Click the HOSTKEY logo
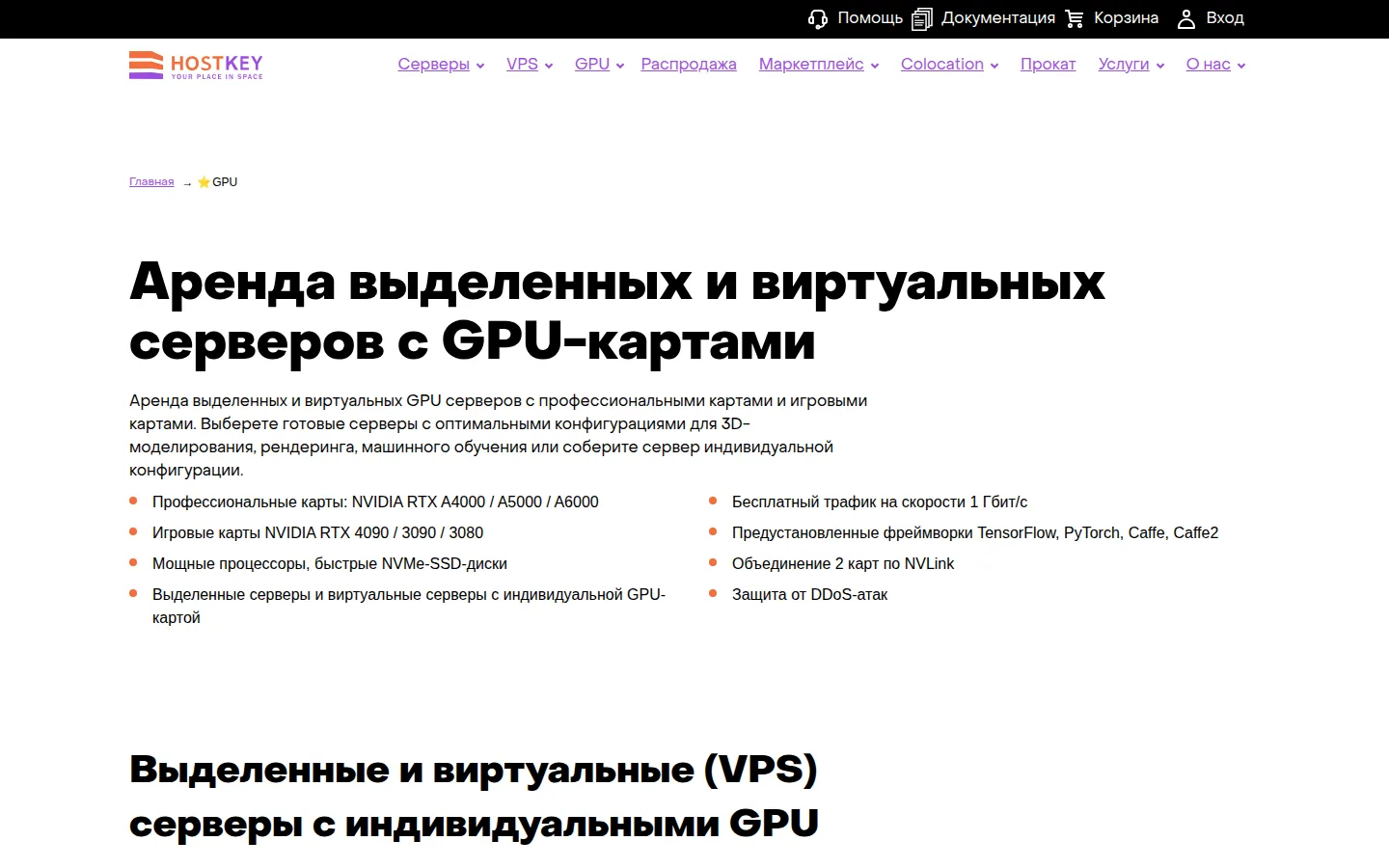 [196, 65]
